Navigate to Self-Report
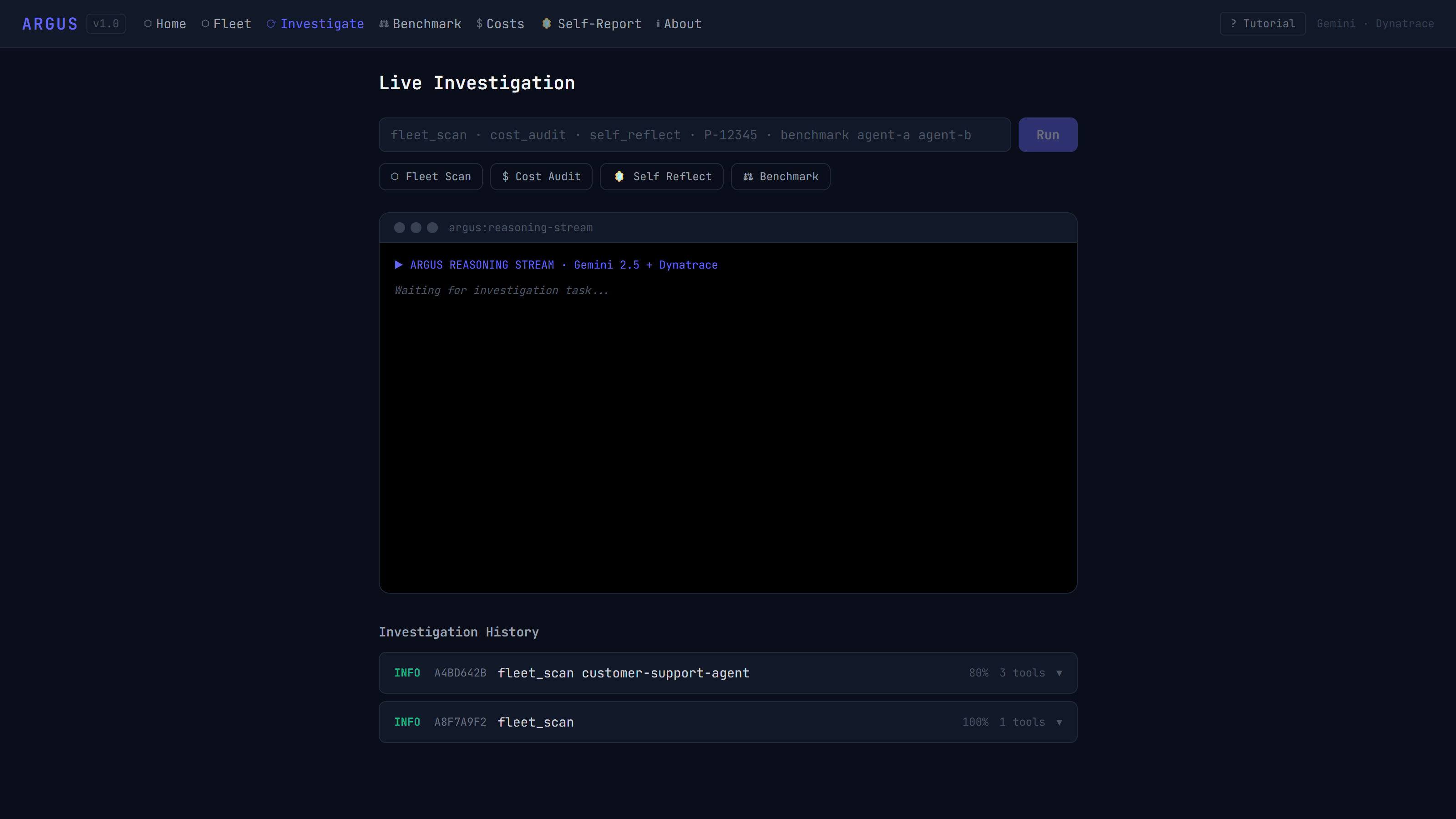Screen dimensions: 1456x819 [x=592, y=24]
